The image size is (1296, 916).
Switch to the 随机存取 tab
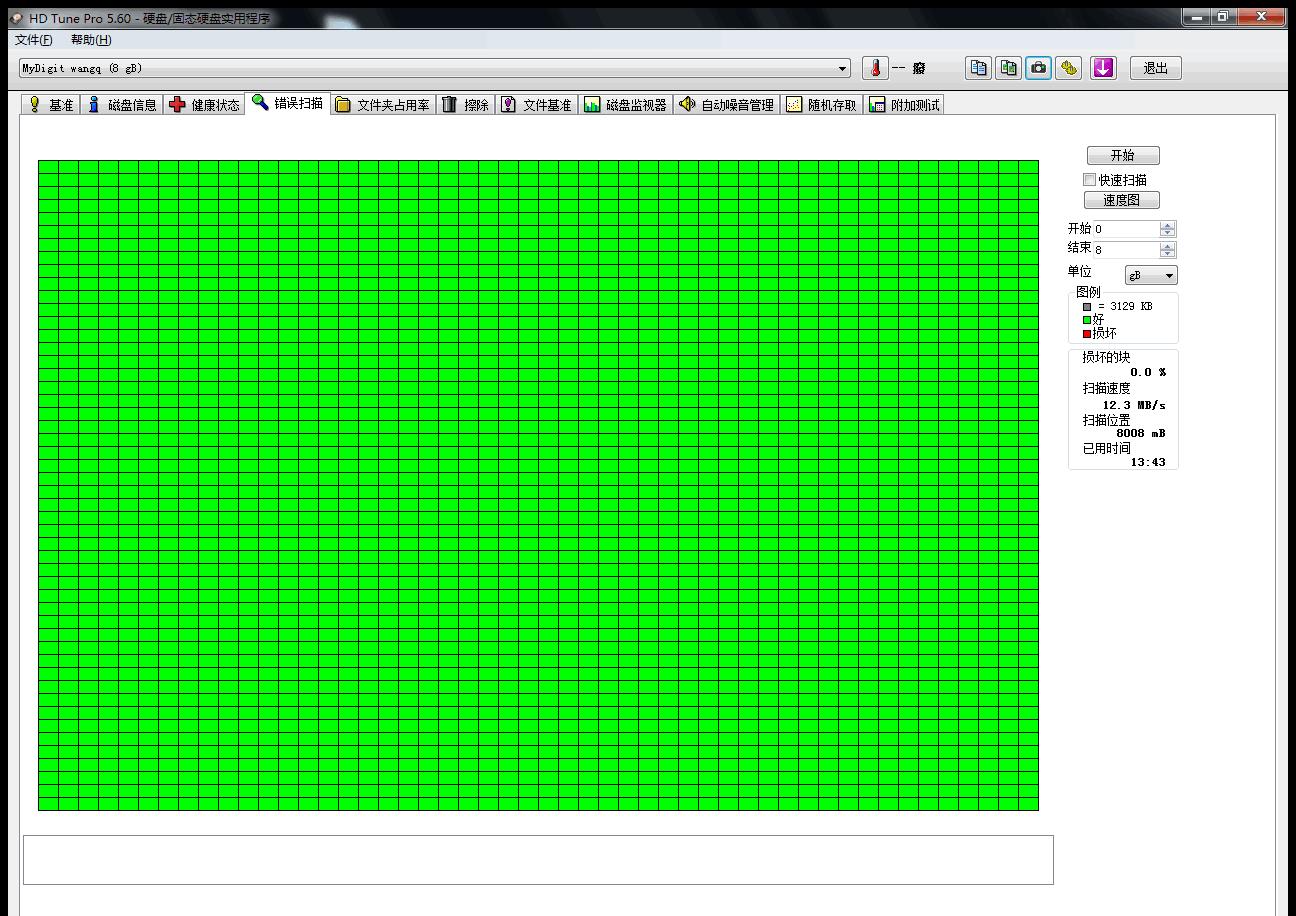pyautogui.click(x=822, y=105)
